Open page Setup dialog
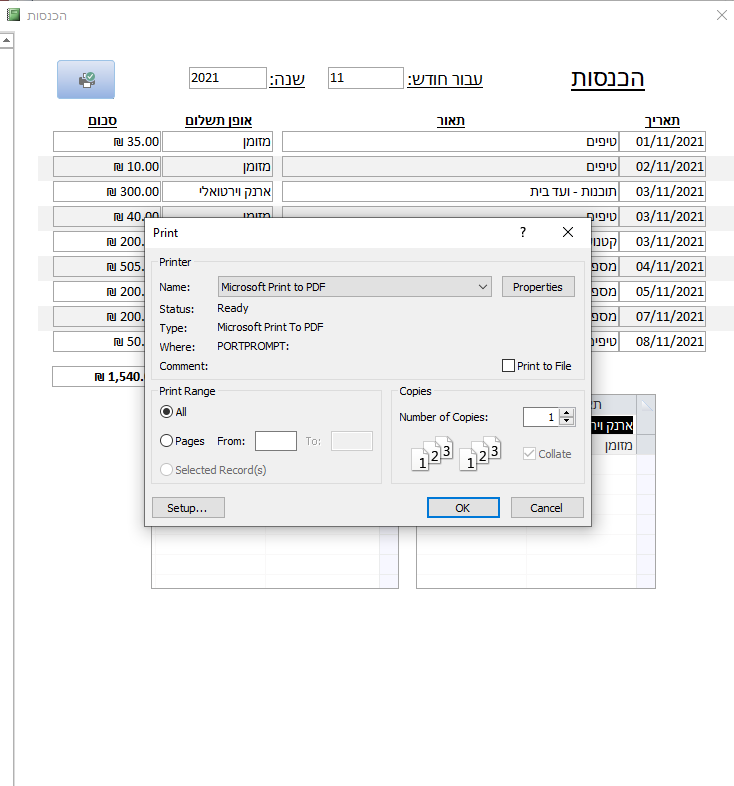The height and width of the screenshot is (786, 734). coord(188,508)
